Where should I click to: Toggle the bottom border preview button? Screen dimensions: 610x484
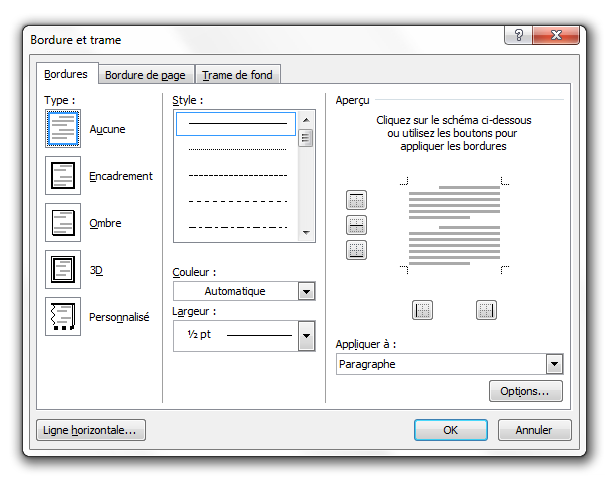357,250
